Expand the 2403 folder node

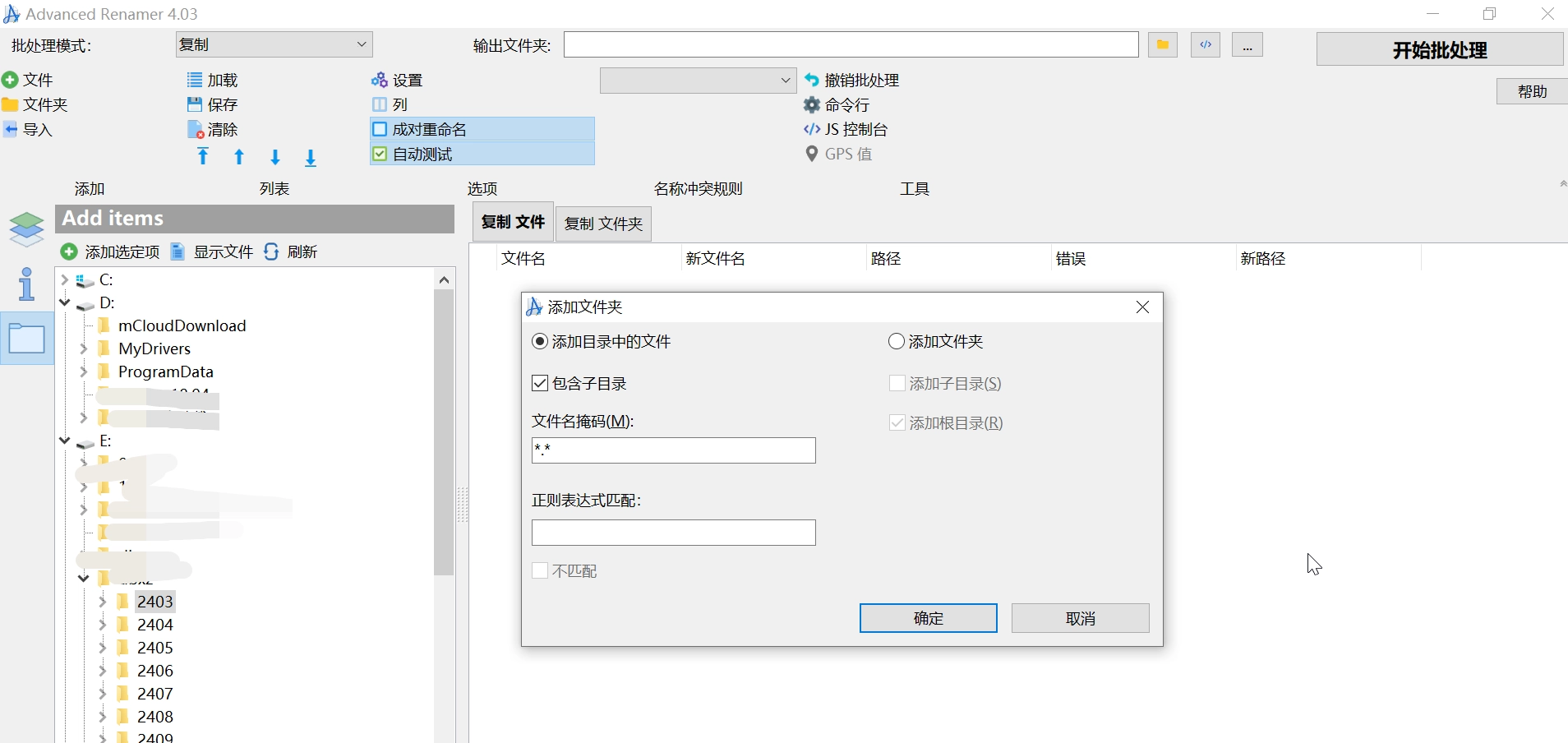(102, 602)
